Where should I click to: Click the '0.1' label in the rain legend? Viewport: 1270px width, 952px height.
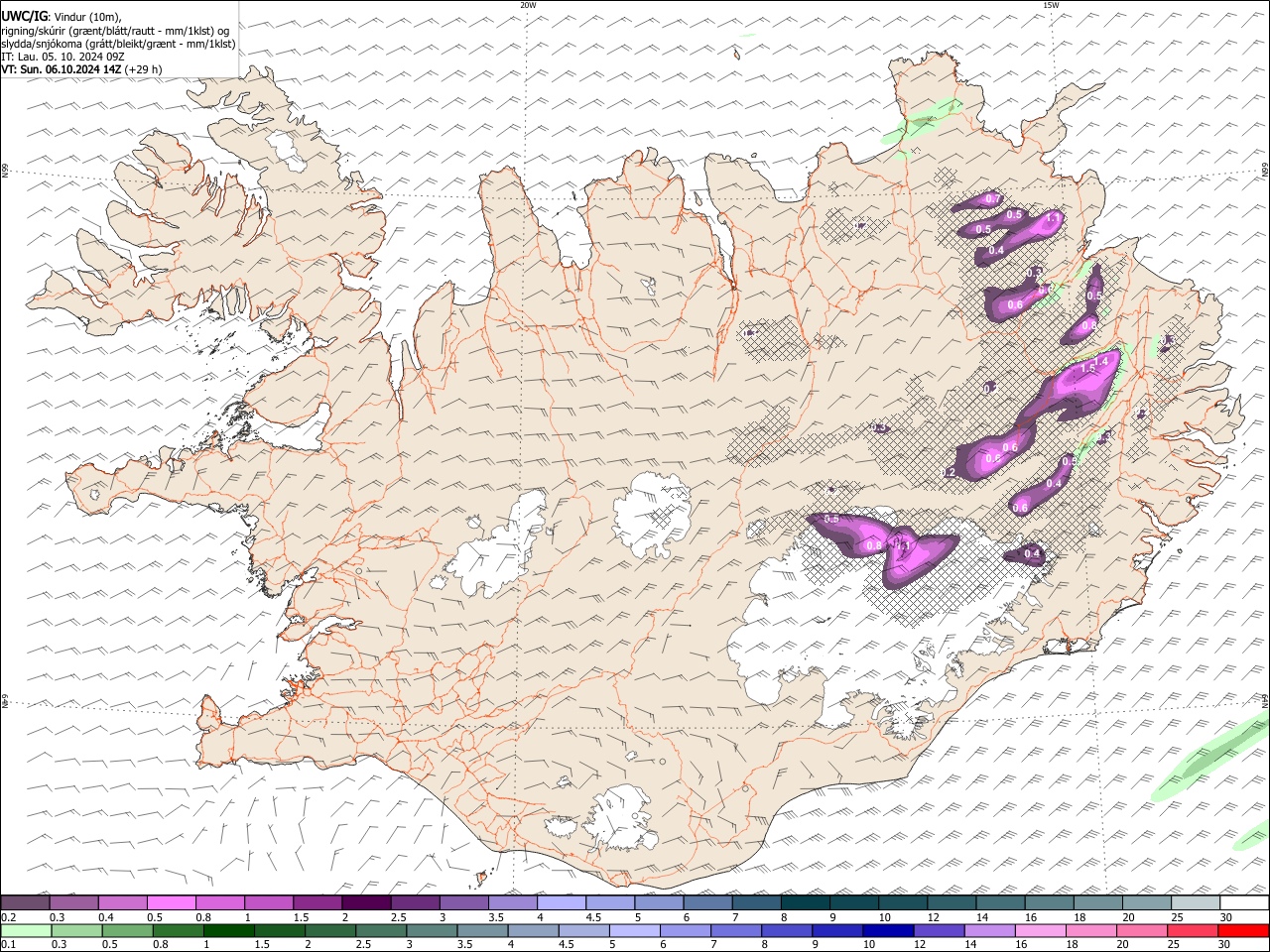(9, 945)
